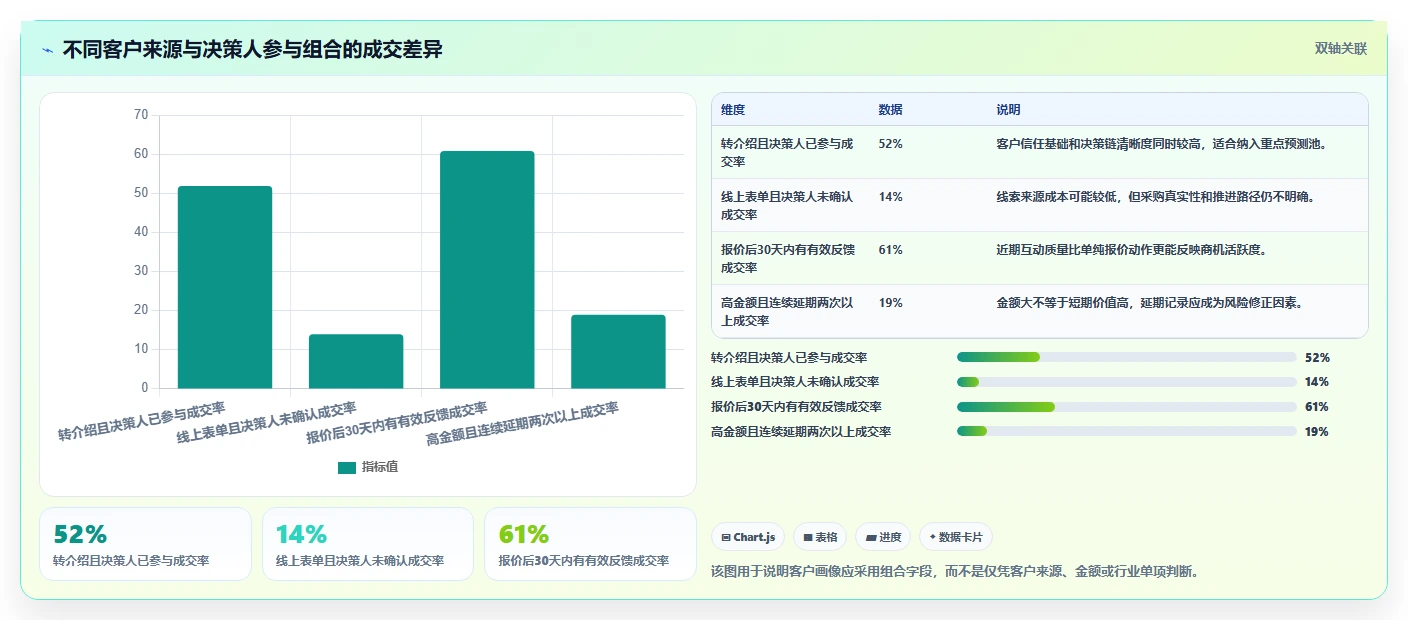Select the 进度 tag chip
This screenshot has width=1408, height=620.
tap(883, 537)
